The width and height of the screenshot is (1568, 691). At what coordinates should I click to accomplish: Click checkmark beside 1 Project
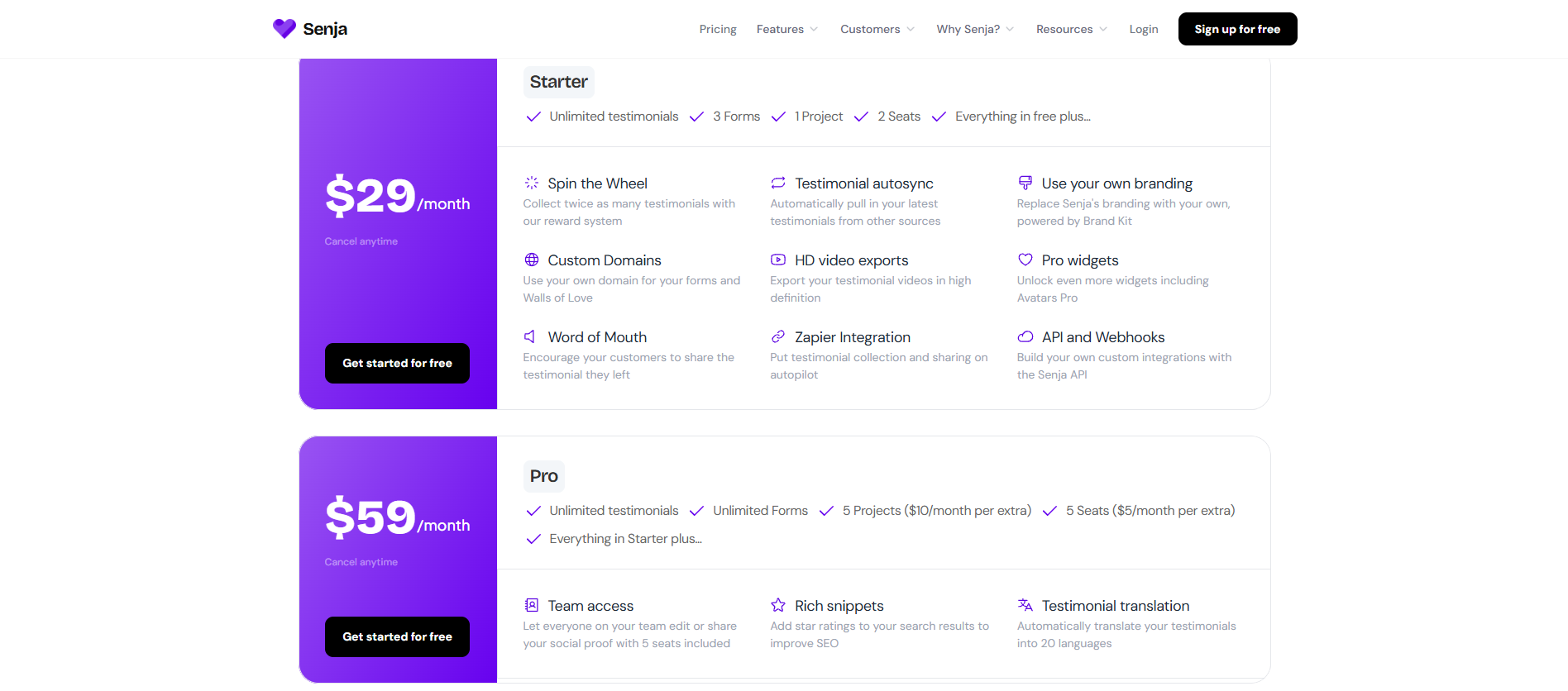click(778, 117)
